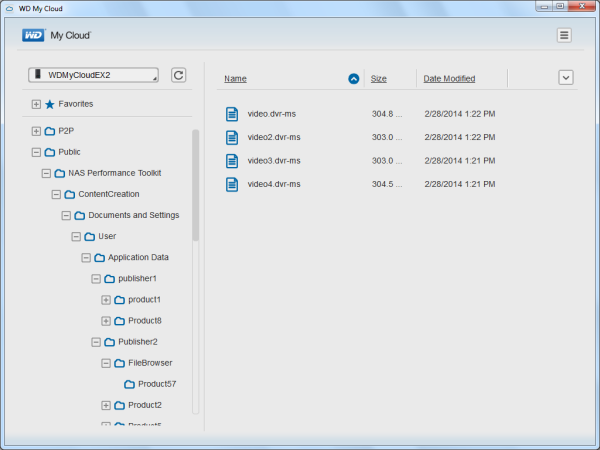The image size is (600, 450).
Task: Click video4.dvr-ms date 2/28/2014 1:21 PM
Action: [460, 184]
